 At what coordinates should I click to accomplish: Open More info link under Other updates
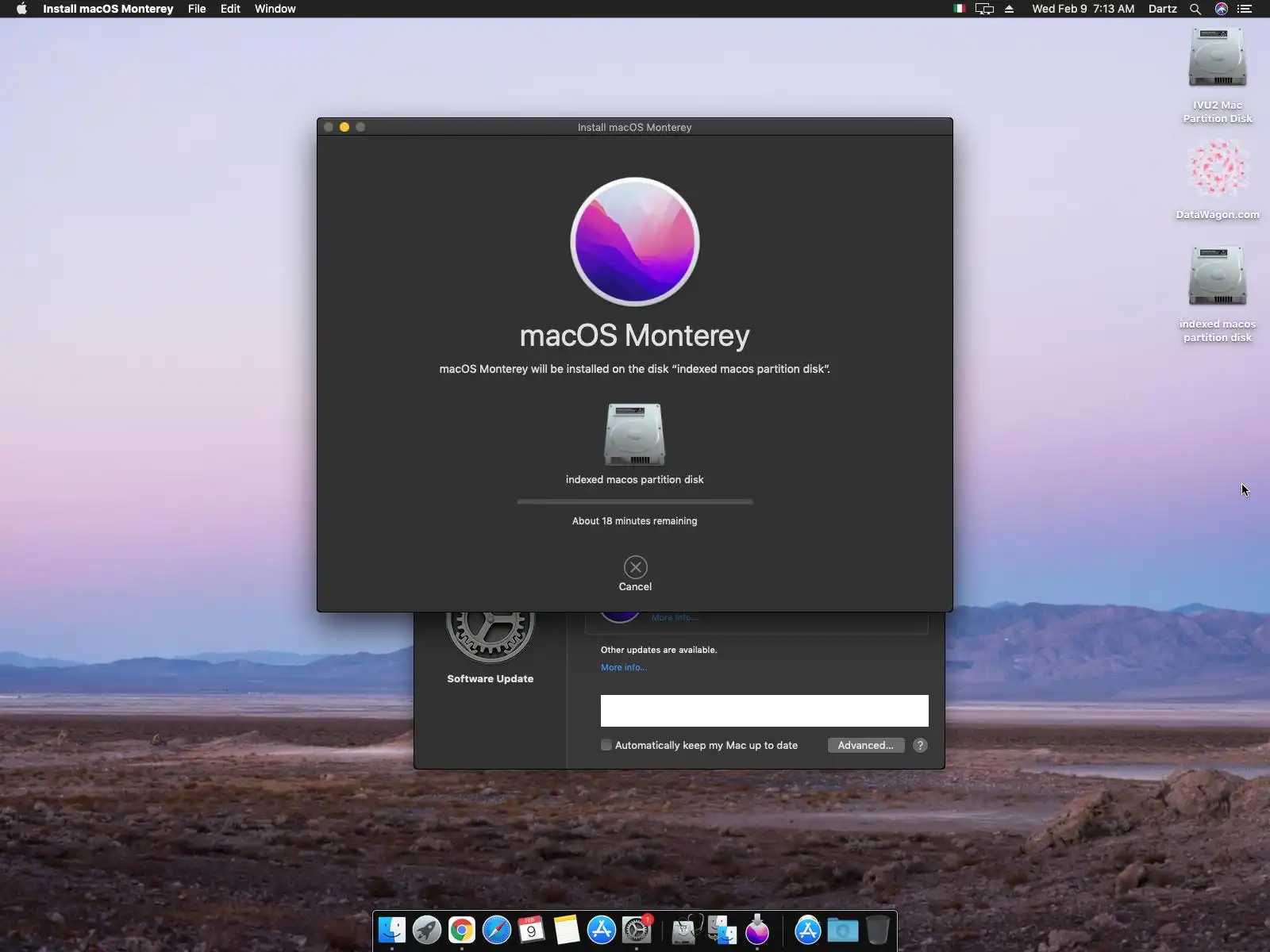624,667
